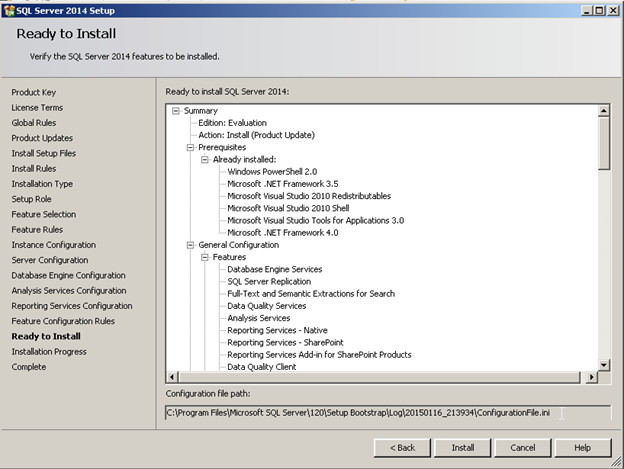Collapse the Summary tree node
The width and height of the screenshot is (624, 469).
coord(176,111)
